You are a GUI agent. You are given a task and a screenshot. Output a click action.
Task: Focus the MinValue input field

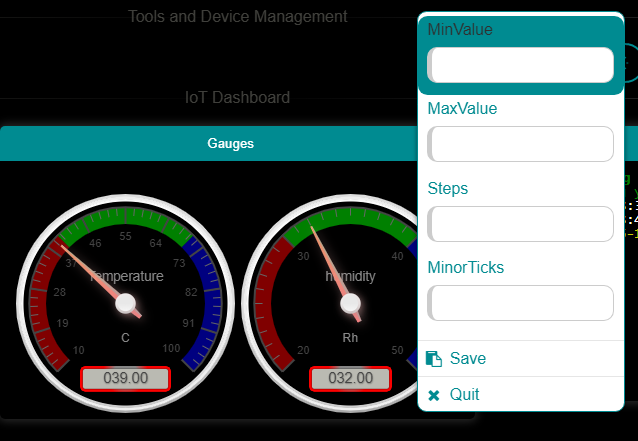[x=520, y=65]
